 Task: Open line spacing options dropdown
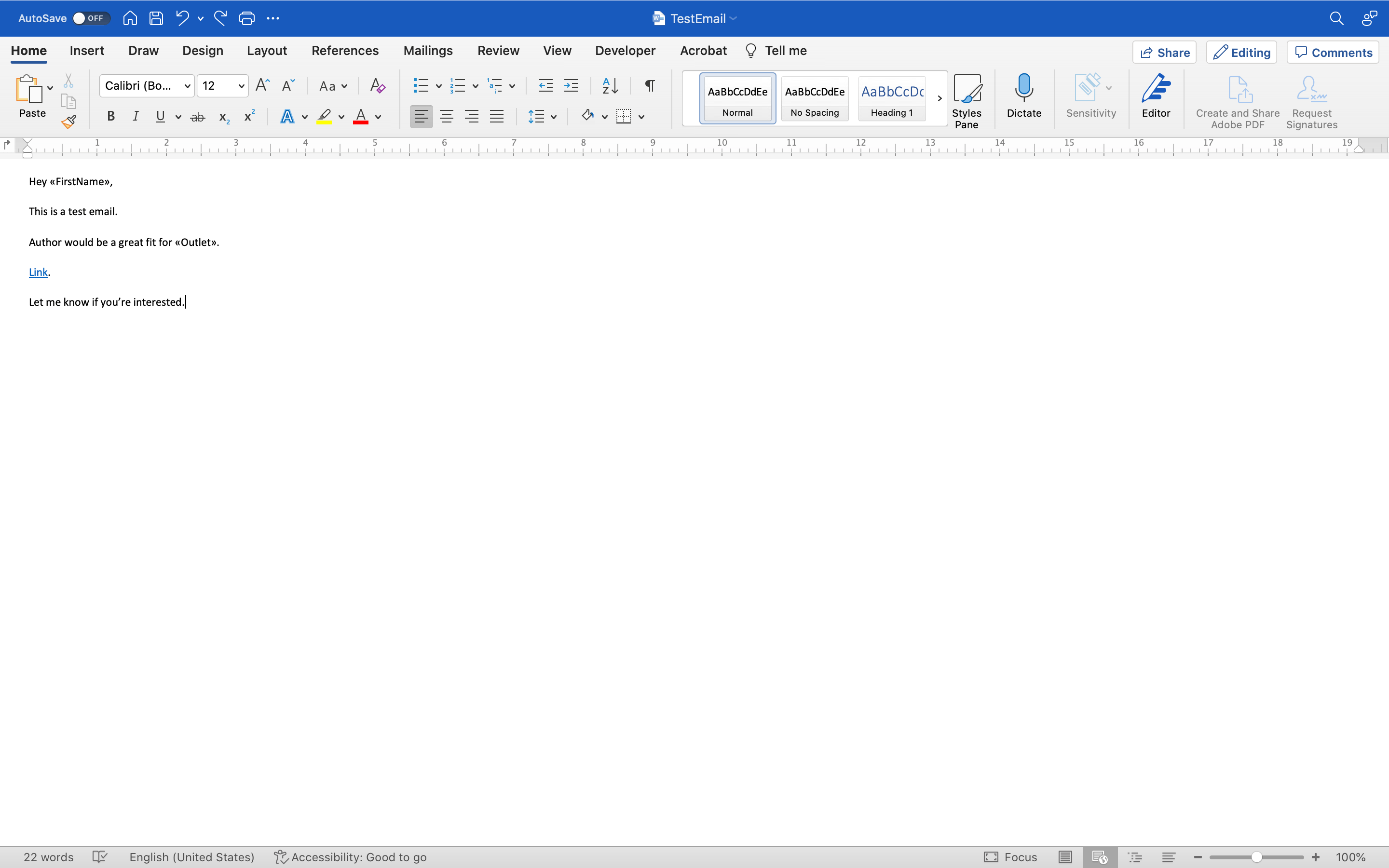tap(553, 117)
